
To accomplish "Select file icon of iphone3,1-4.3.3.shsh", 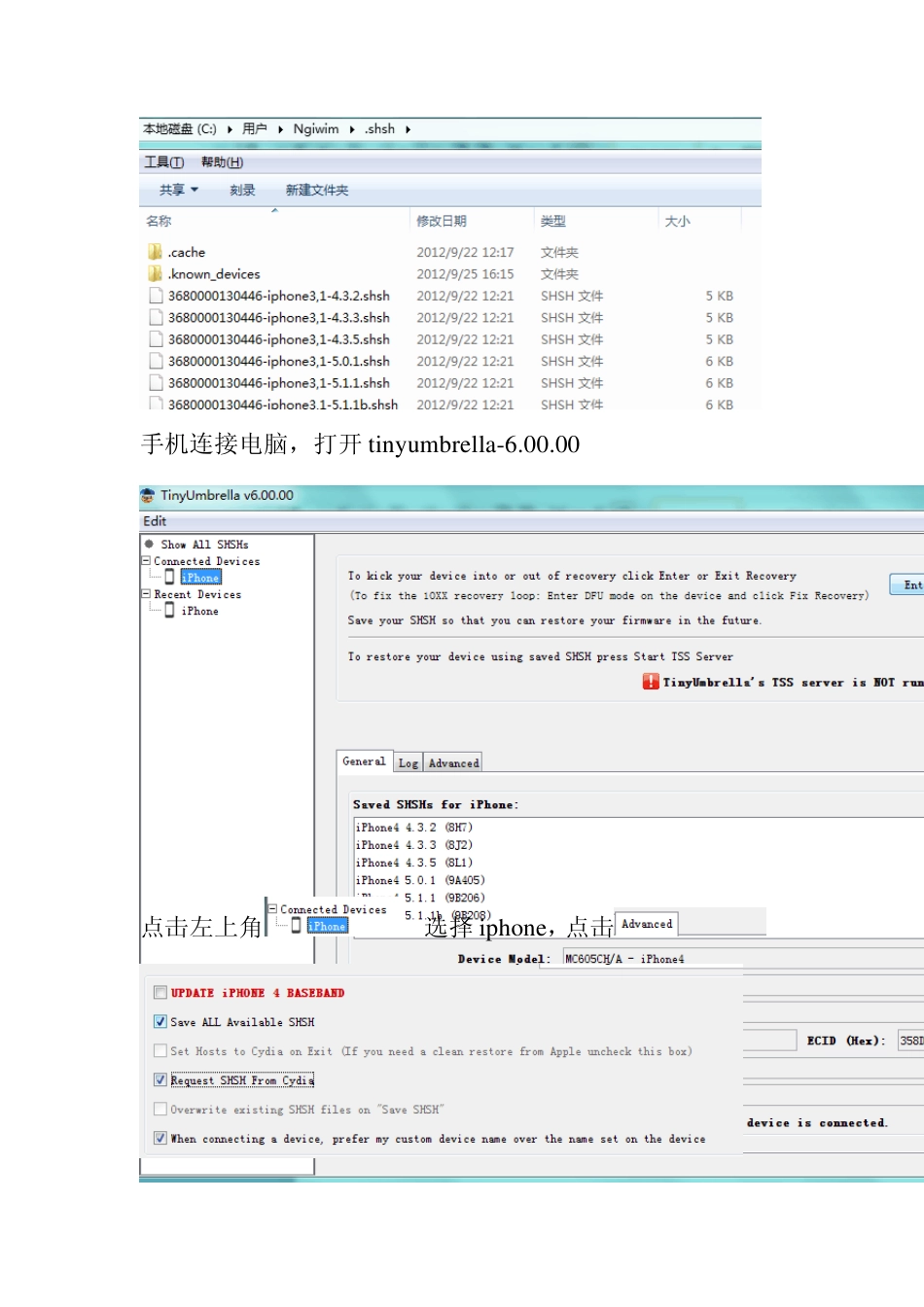I will tap(156, 317).
